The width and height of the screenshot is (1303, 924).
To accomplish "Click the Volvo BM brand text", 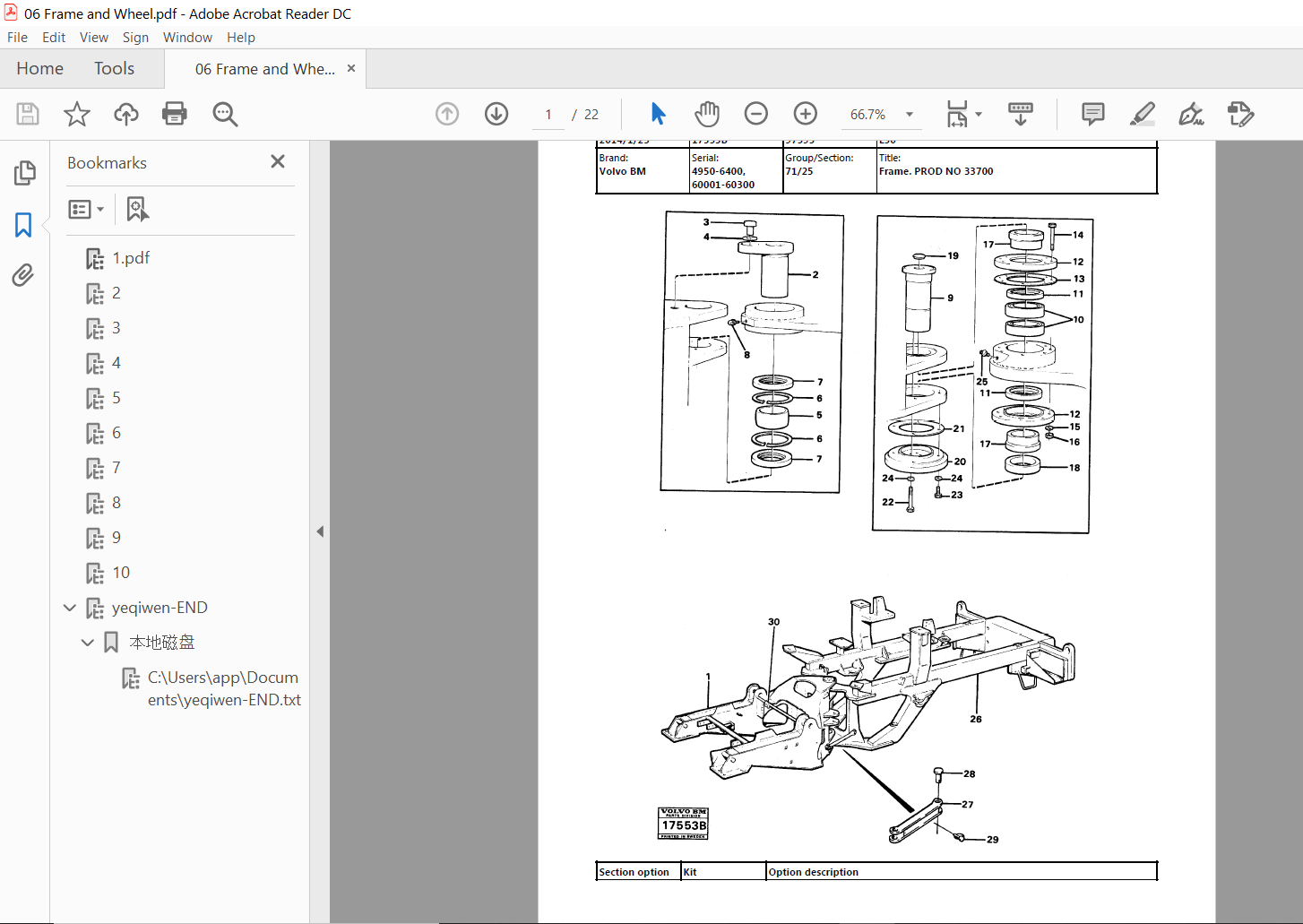I will 622,171.
